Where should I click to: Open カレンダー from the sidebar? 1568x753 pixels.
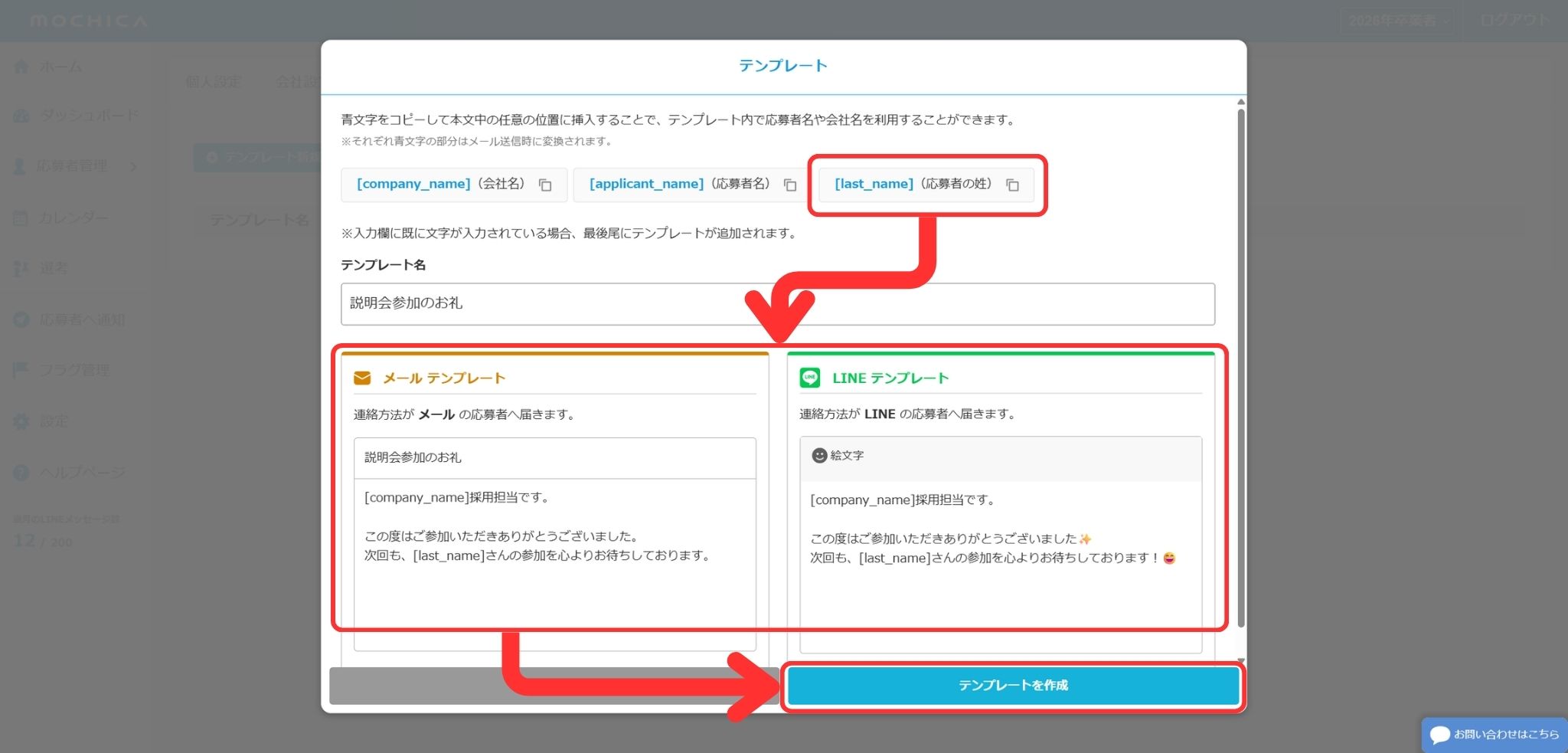pyautogui.click(x=73, y=218)
